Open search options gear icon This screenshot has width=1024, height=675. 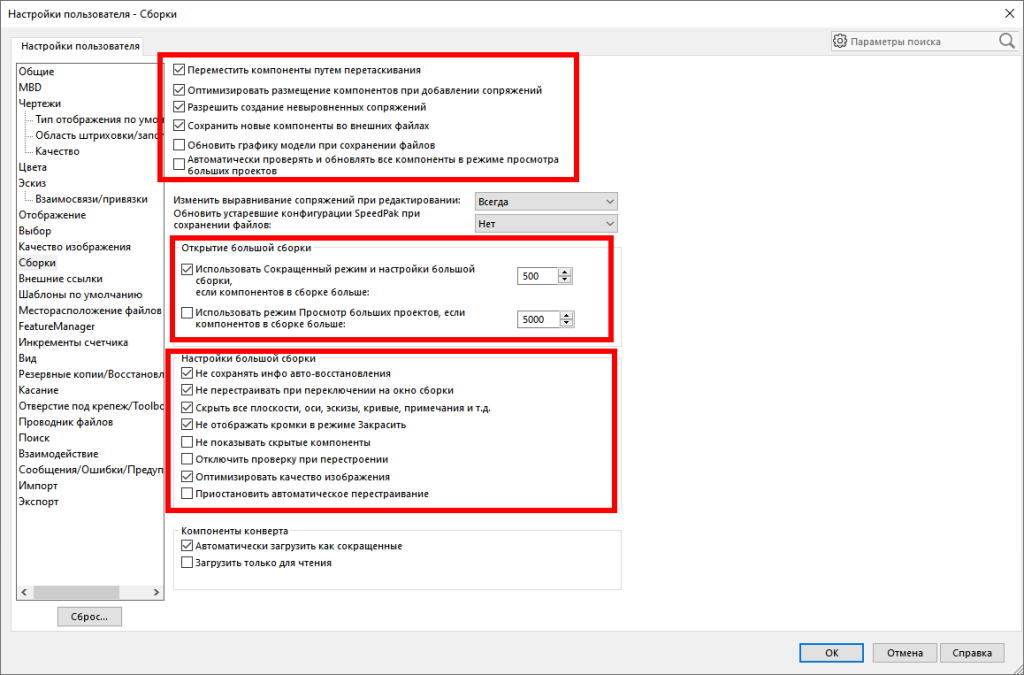coord(839,41)
